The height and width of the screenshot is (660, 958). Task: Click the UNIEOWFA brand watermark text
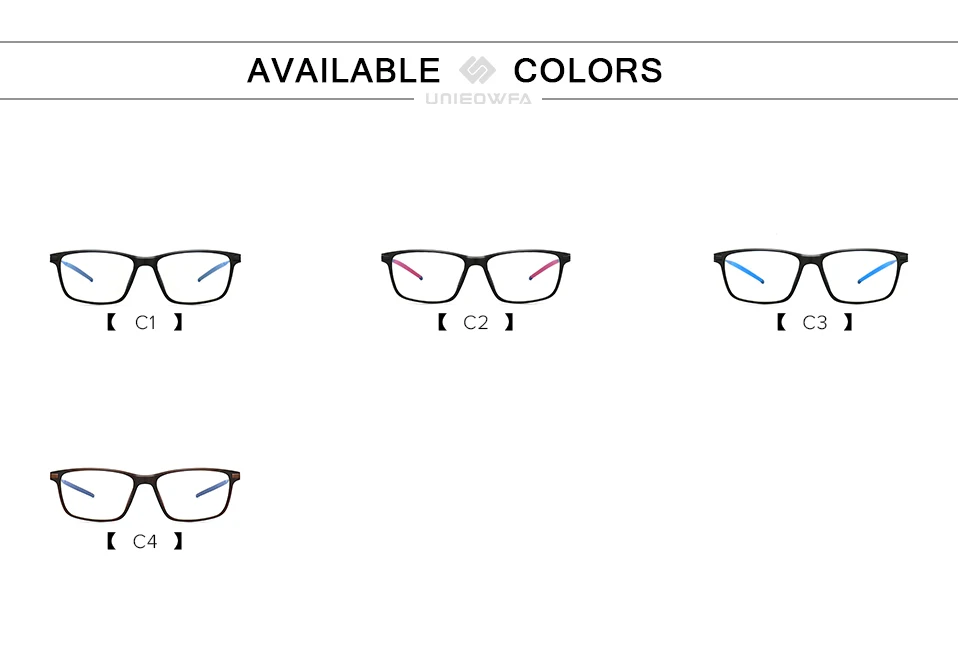(x=478, y=99)
